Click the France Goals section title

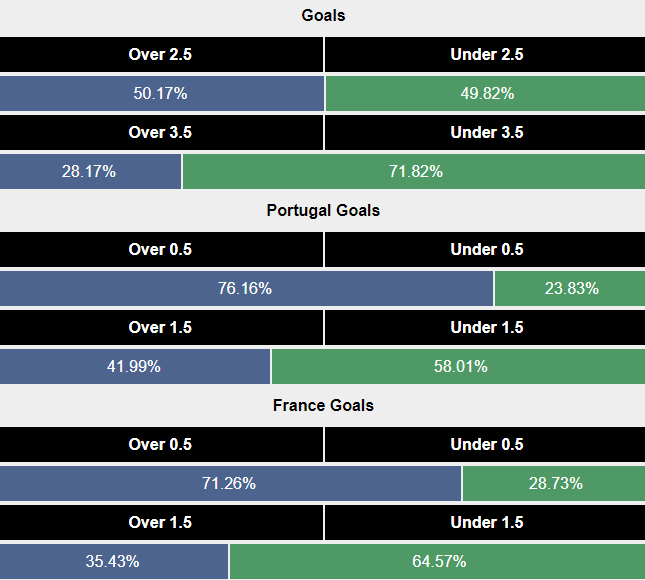tap(322, 406)
